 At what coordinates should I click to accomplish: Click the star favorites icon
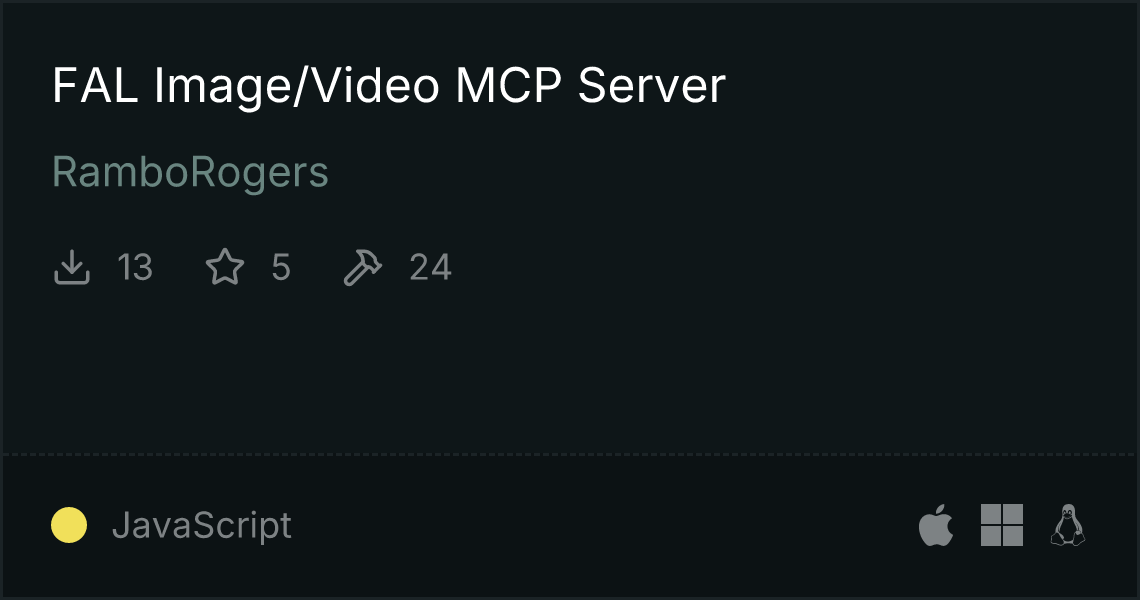225,267
